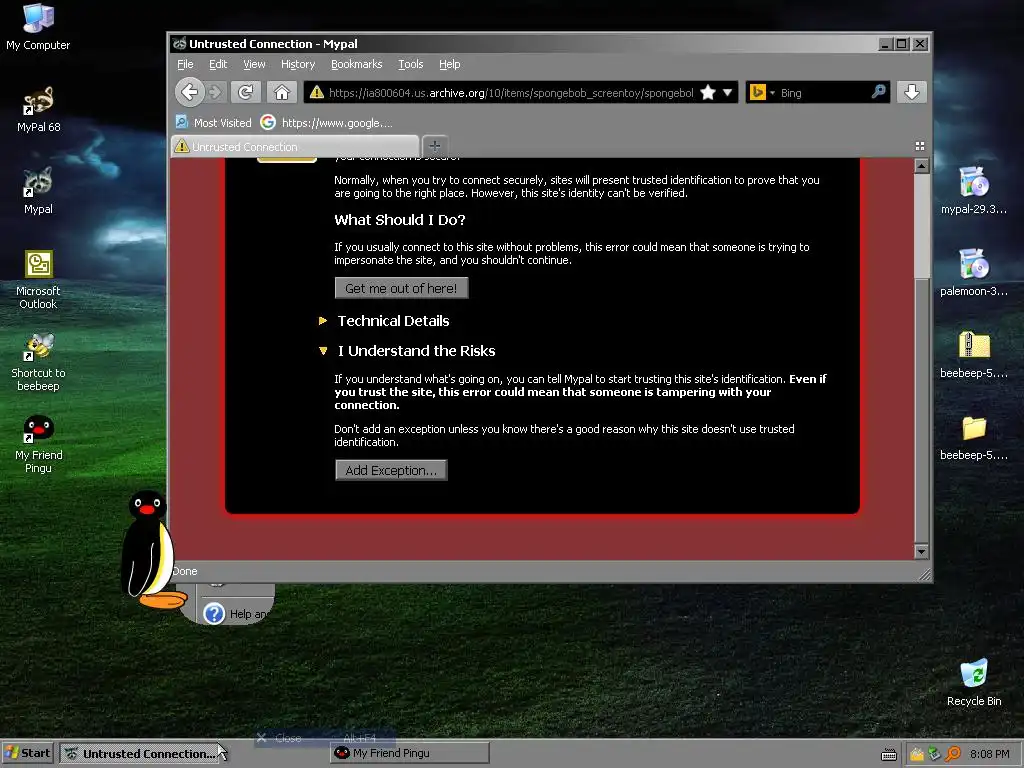Open the View menu

[x=254, y=64]
